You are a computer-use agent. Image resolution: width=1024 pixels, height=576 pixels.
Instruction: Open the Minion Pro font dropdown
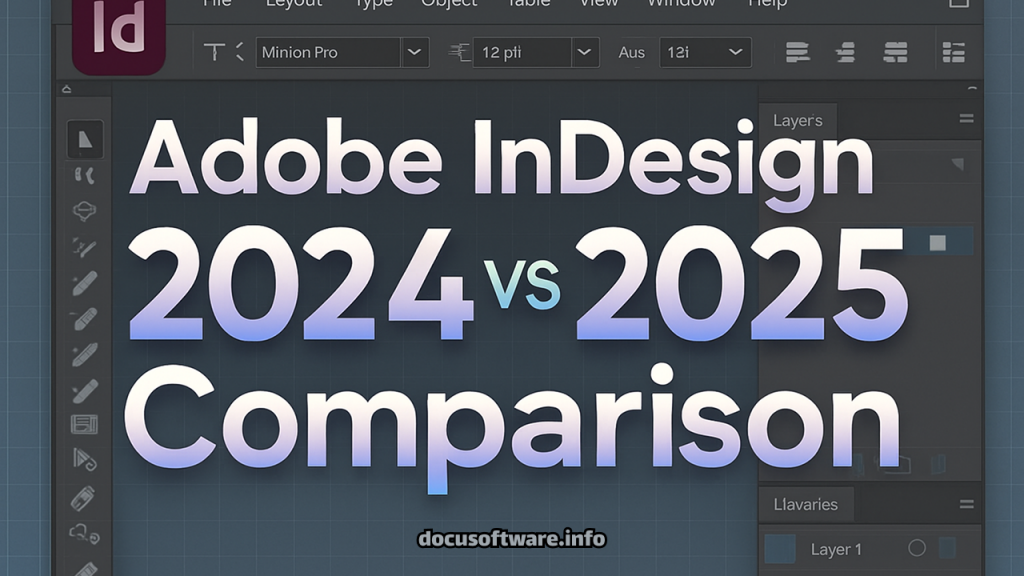point(414,52)
